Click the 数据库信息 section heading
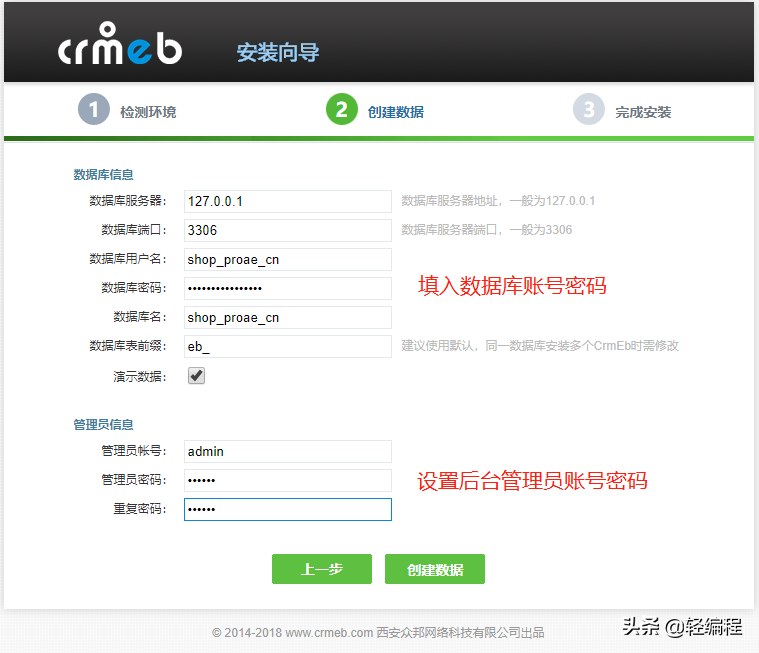759x653 pixels. coord(103,175)
